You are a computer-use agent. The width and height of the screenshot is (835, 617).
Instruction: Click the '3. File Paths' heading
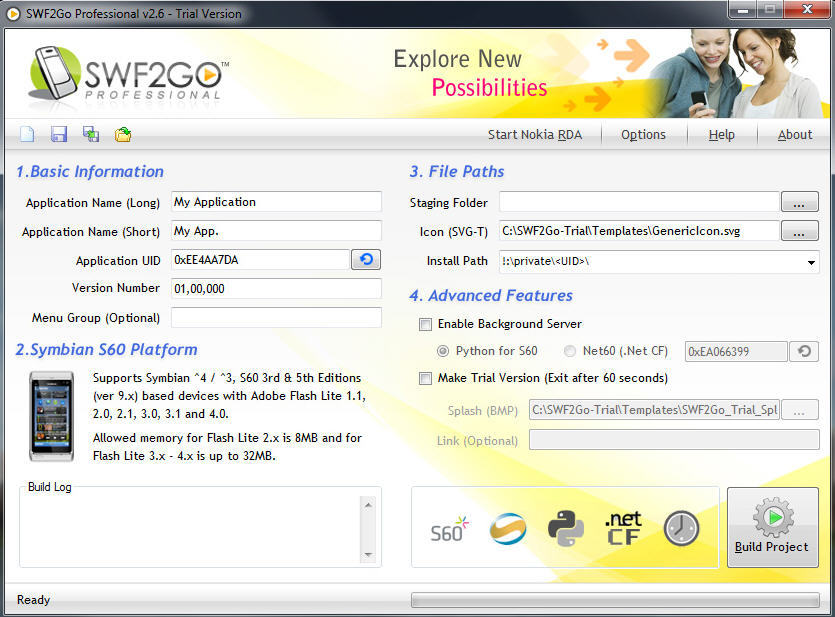click(x=457, y=171)
